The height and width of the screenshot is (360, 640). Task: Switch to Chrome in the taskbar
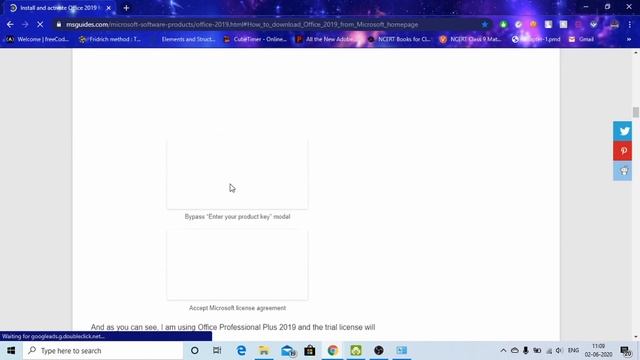pos(333,351)
